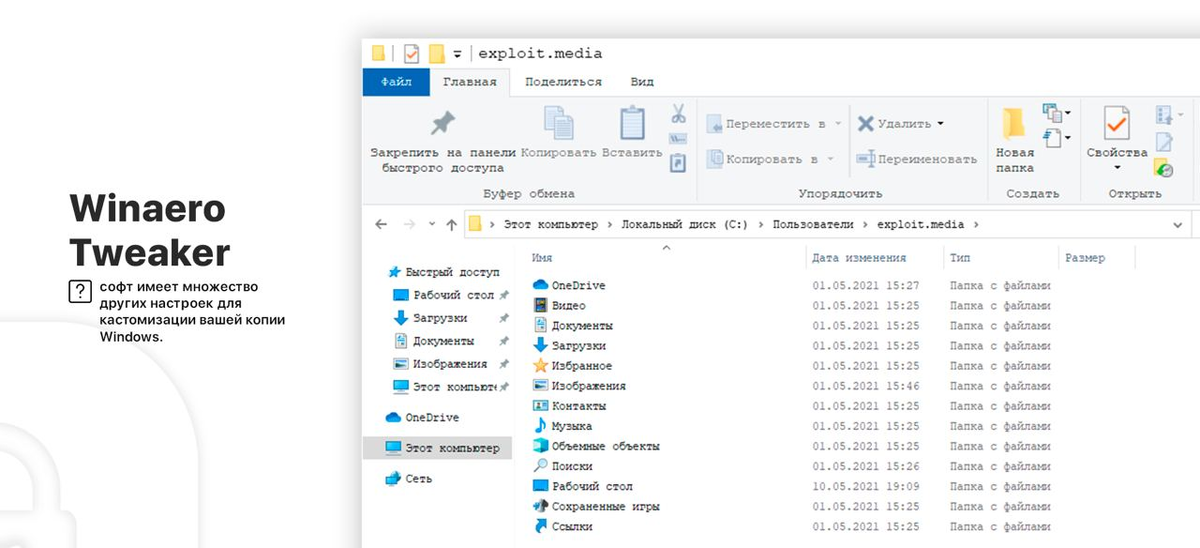
Task: Sort by the Тип column header
Action: pos(959,258)
